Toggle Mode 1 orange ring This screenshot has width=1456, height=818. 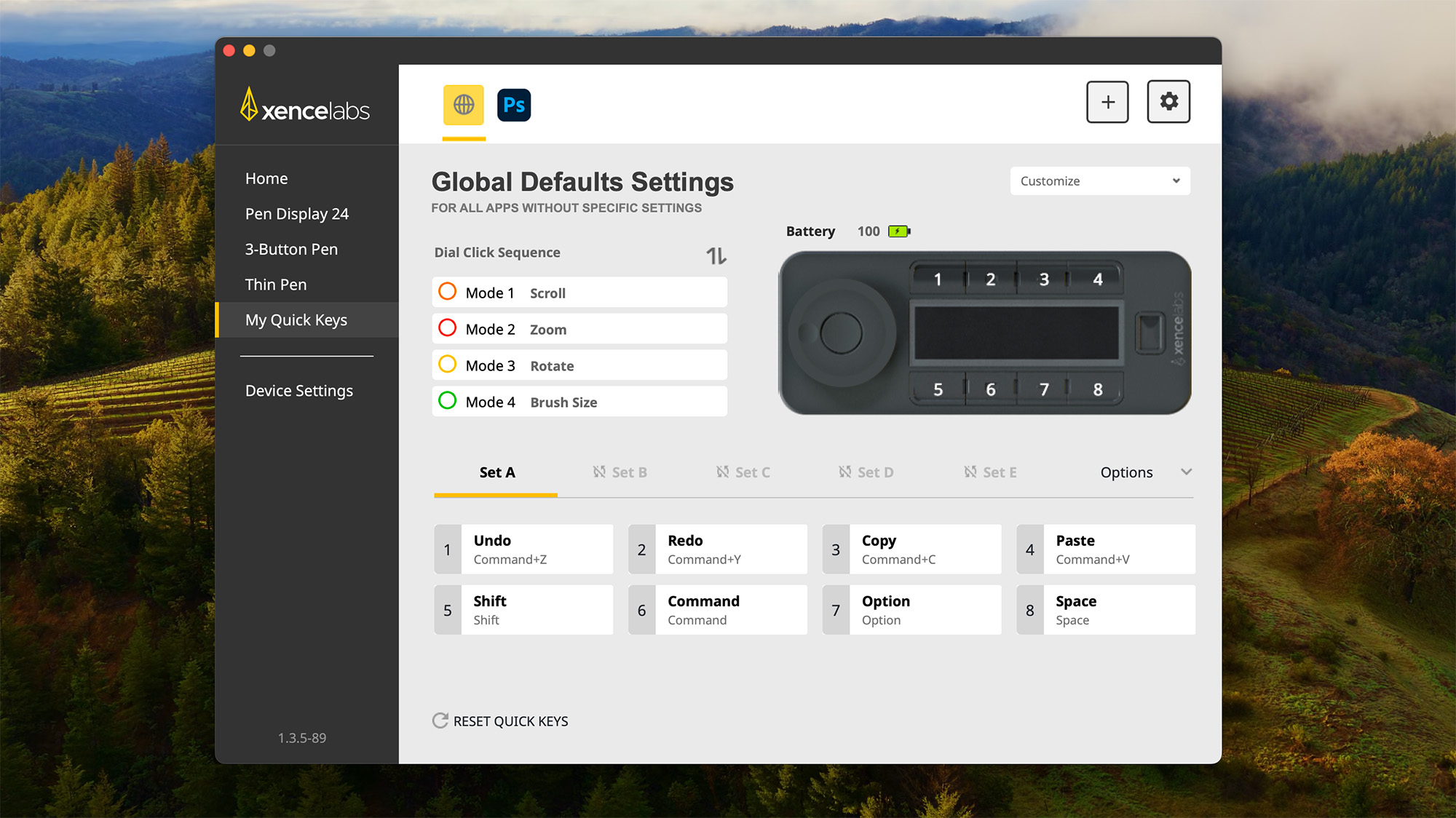click(x=448, y=292)
